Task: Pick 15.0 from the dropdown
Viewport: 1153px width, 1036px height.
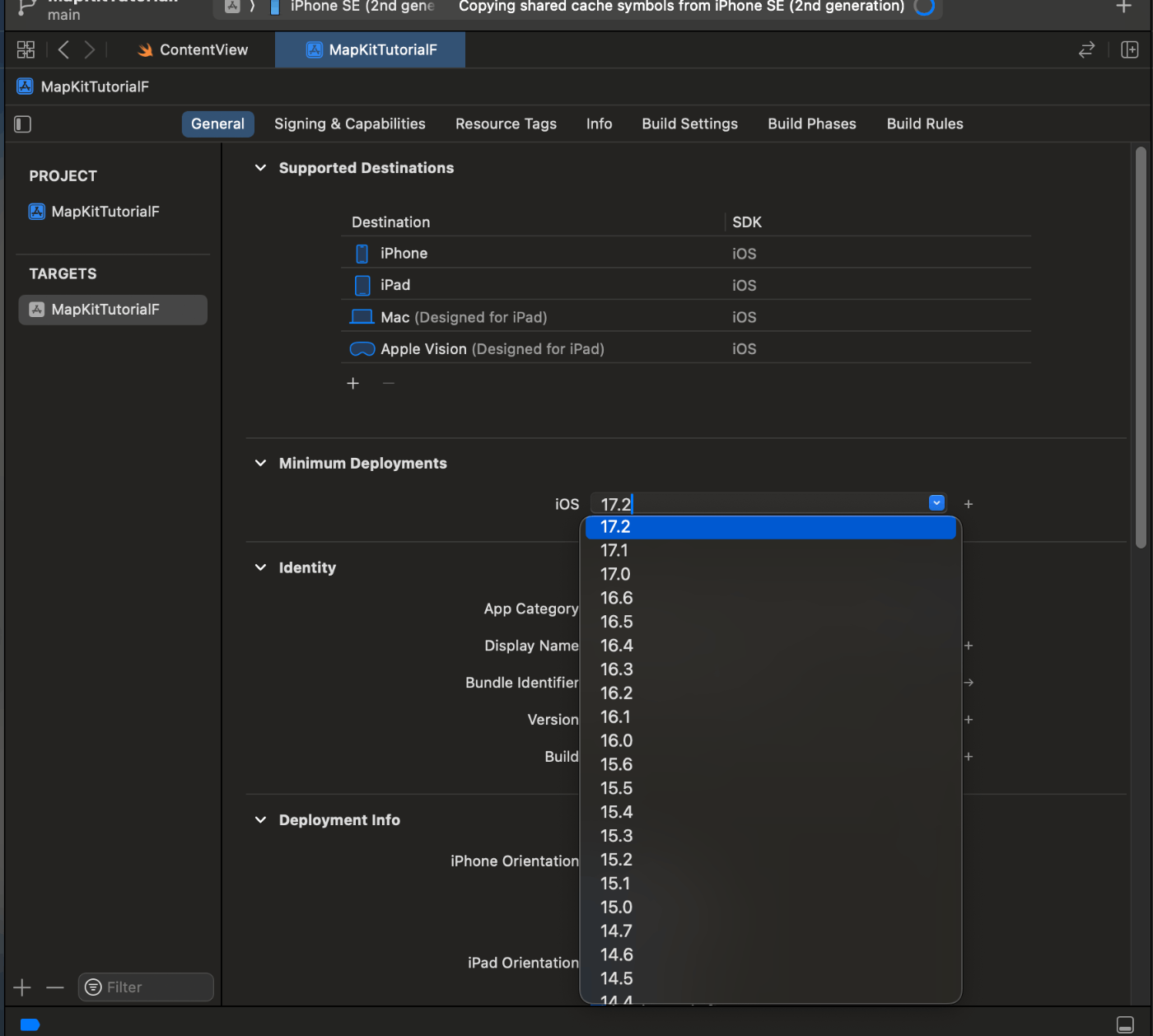Action: [771, 908]
